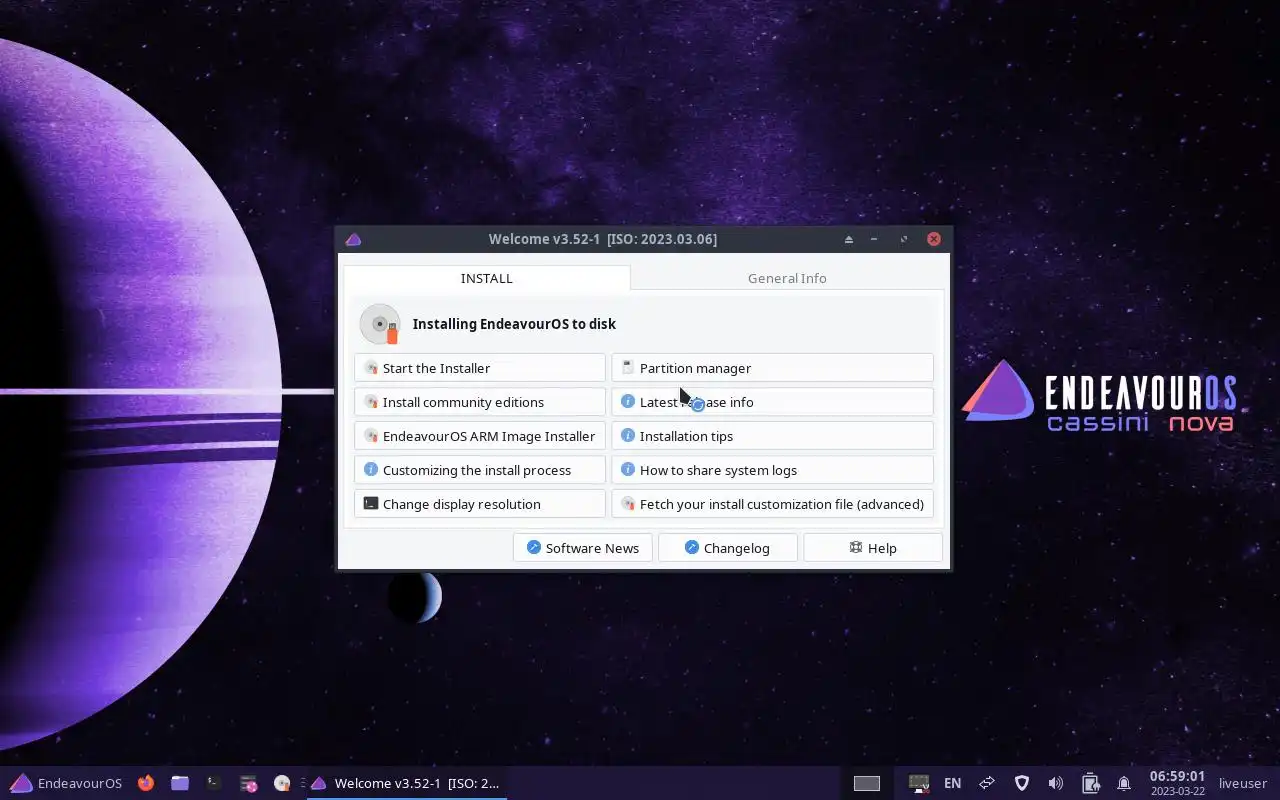Click Fetch your install customization file
The image size is (1280, 800).
772,504
